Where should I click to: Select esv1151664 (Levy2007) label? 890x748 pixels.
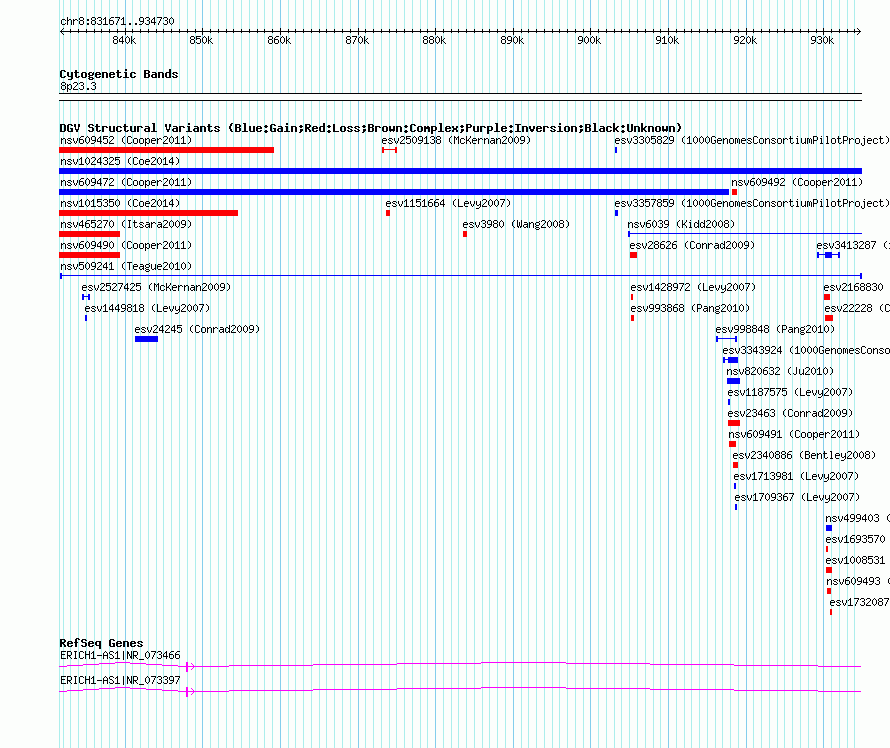(x=448, y=203)
